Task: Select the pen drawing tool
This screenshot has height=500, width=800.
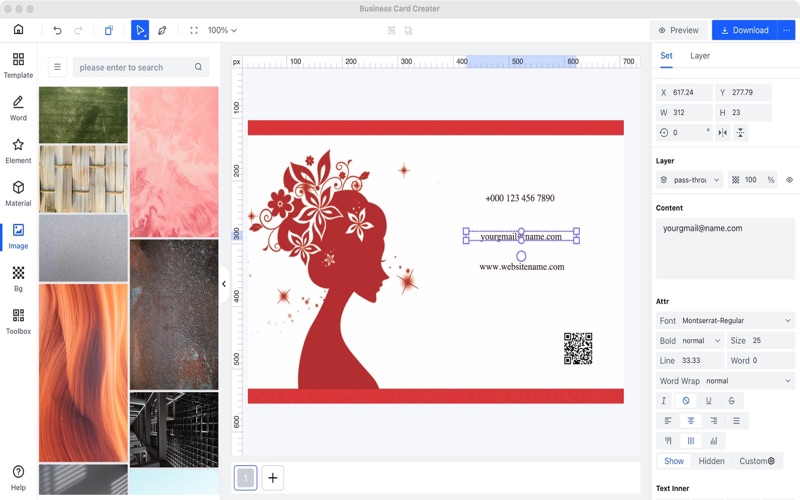Action: (162, 30)
